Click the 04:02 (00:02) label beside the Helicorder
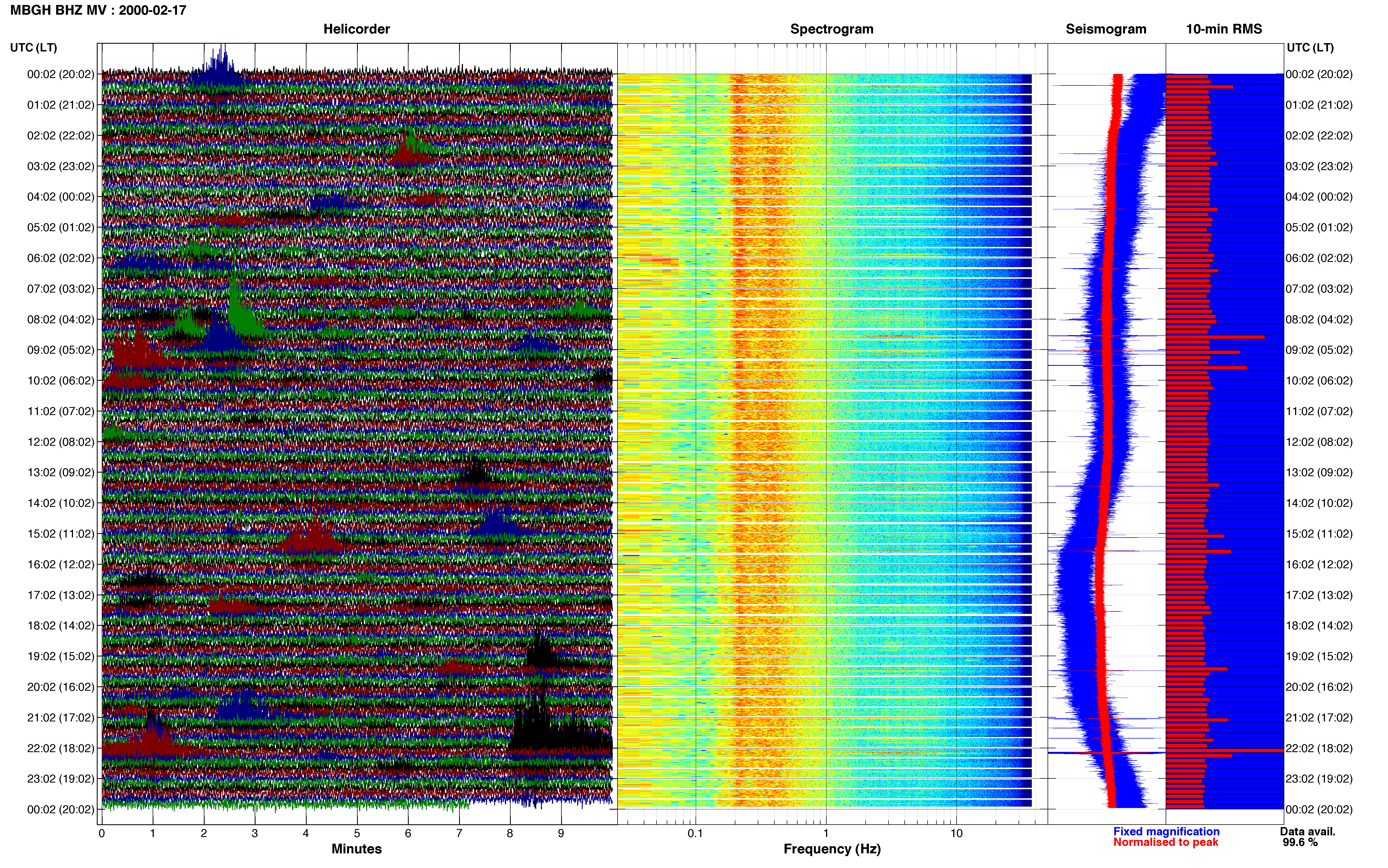 coord(61,197)
